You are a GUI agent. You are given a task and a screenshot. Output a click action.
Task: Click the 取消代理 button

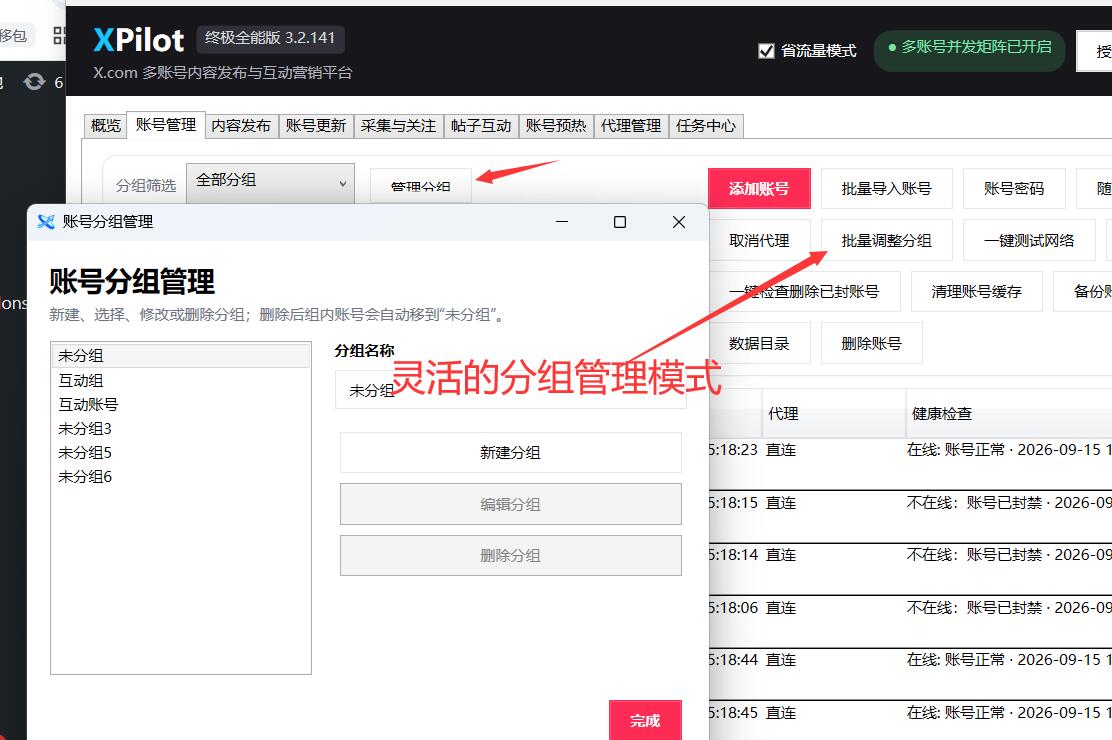click(x=759, y=241)
